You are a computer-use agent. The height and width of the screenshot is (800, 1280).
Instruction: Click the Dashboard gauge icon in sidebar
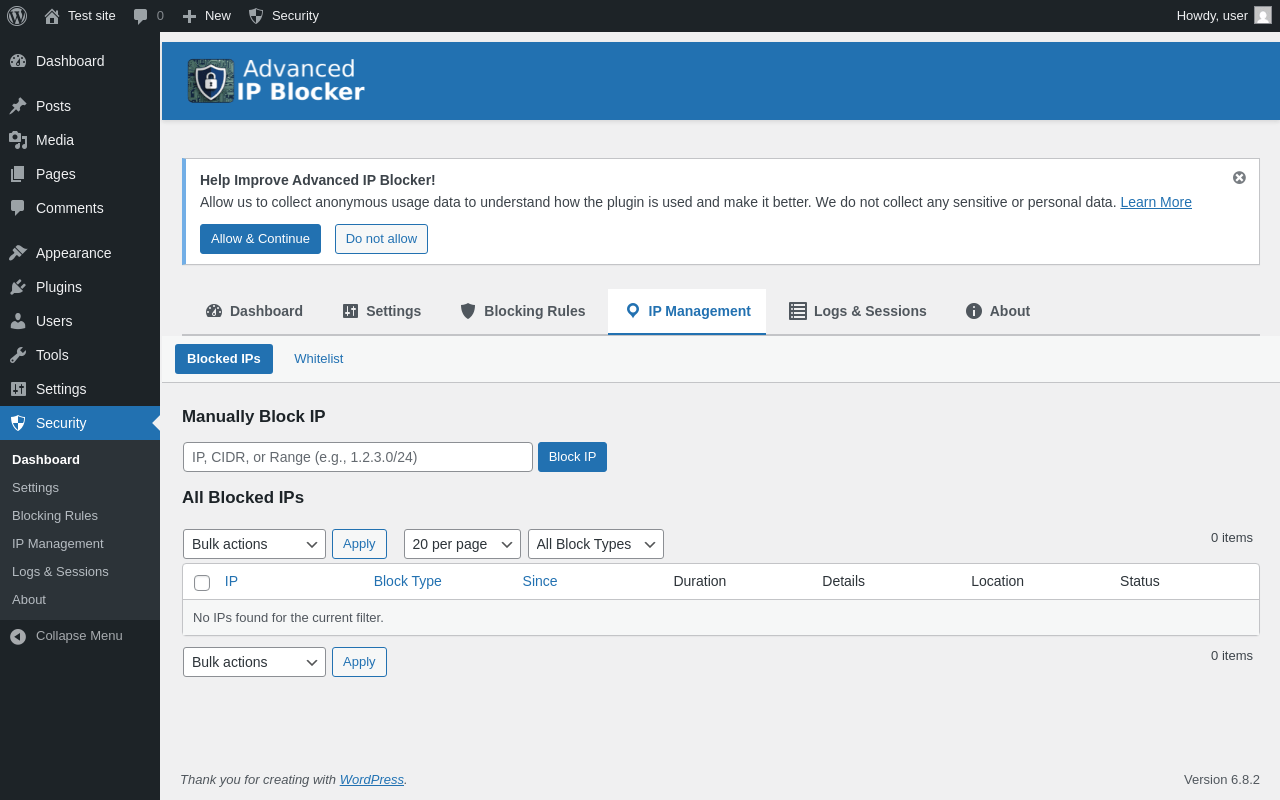point(18,61)
